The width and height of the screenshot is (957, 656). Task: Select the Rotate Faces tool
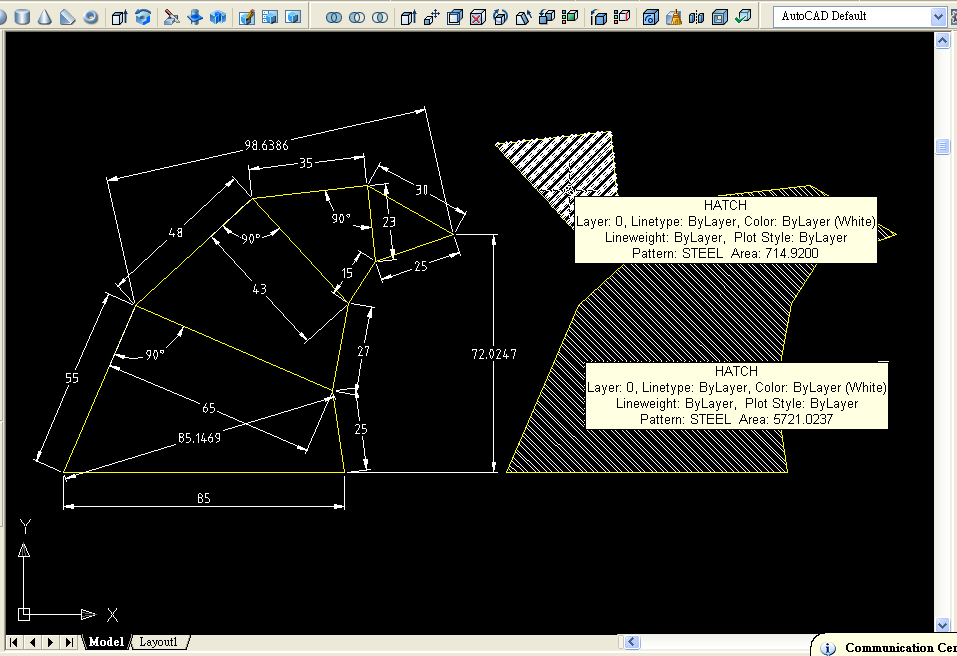click(500, 17)
